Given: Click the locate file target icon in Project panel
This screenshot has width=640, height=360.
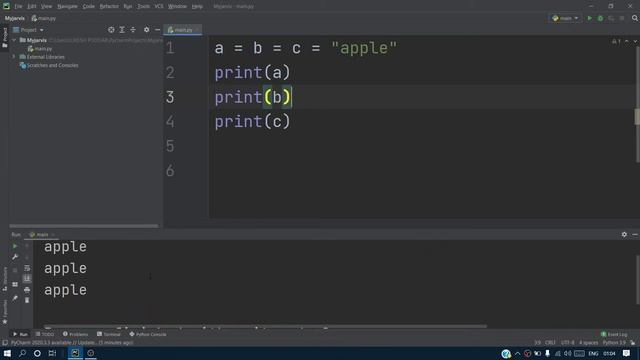Looking at the screenshot, I should [x=111, y=30].
